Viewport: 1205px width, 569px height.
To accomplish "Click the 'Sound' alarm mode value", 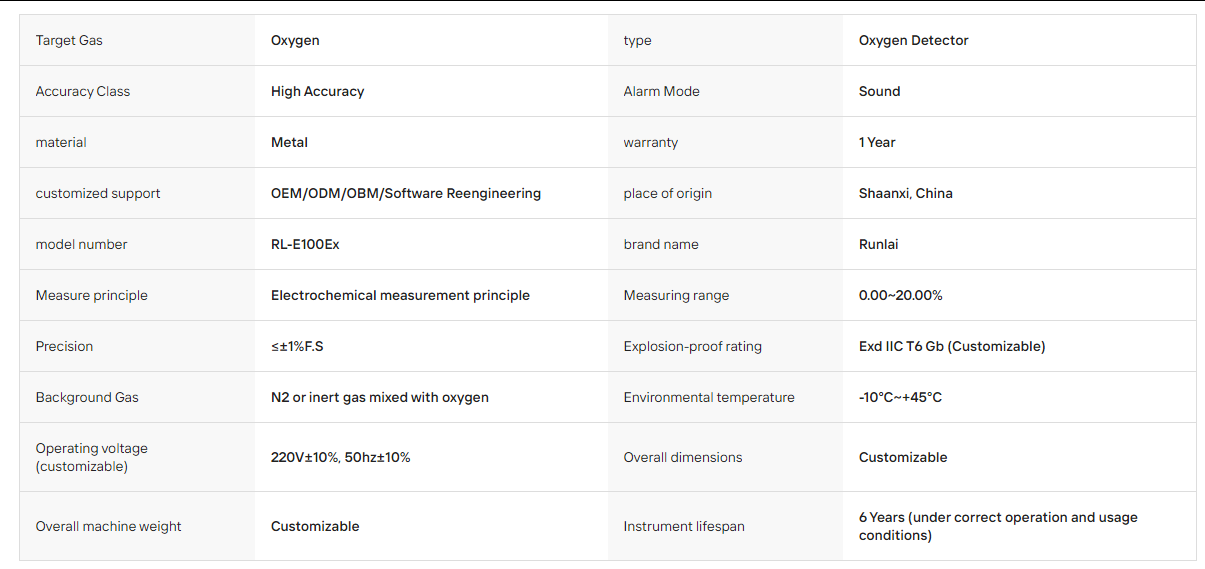I will point(879,92).
